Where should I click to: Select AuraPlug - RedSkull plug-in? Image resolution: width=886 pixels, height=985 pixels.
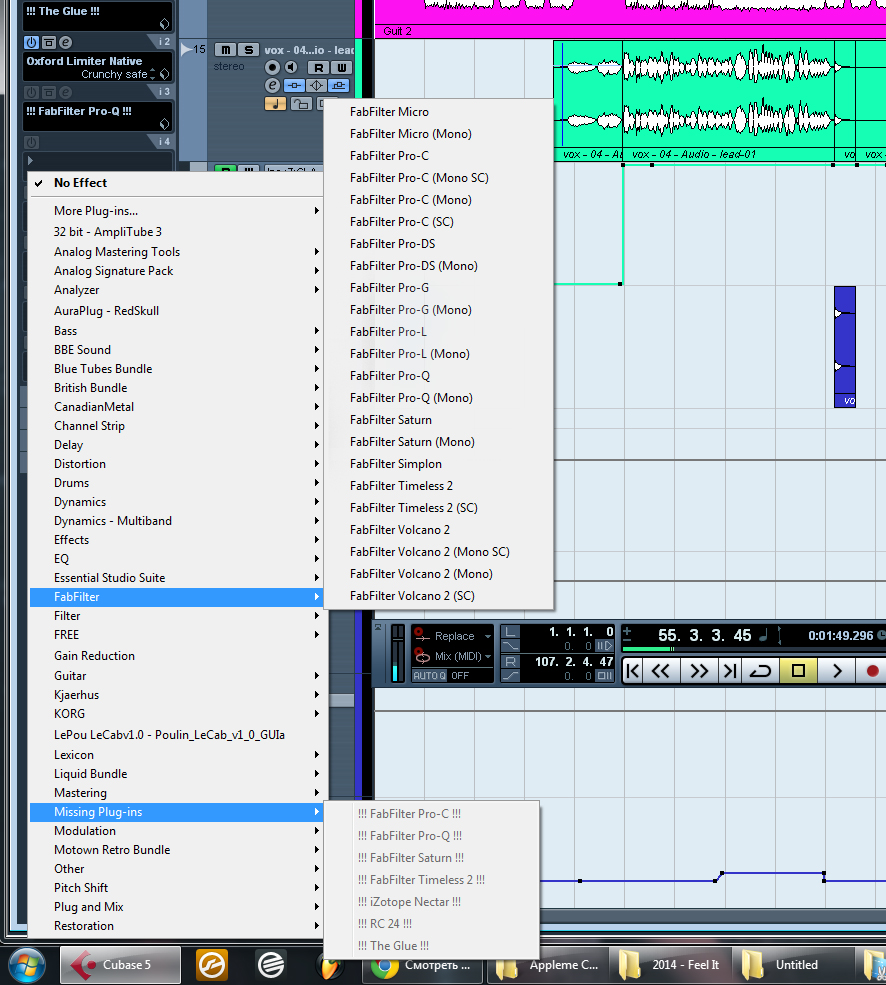click(177, 311)
